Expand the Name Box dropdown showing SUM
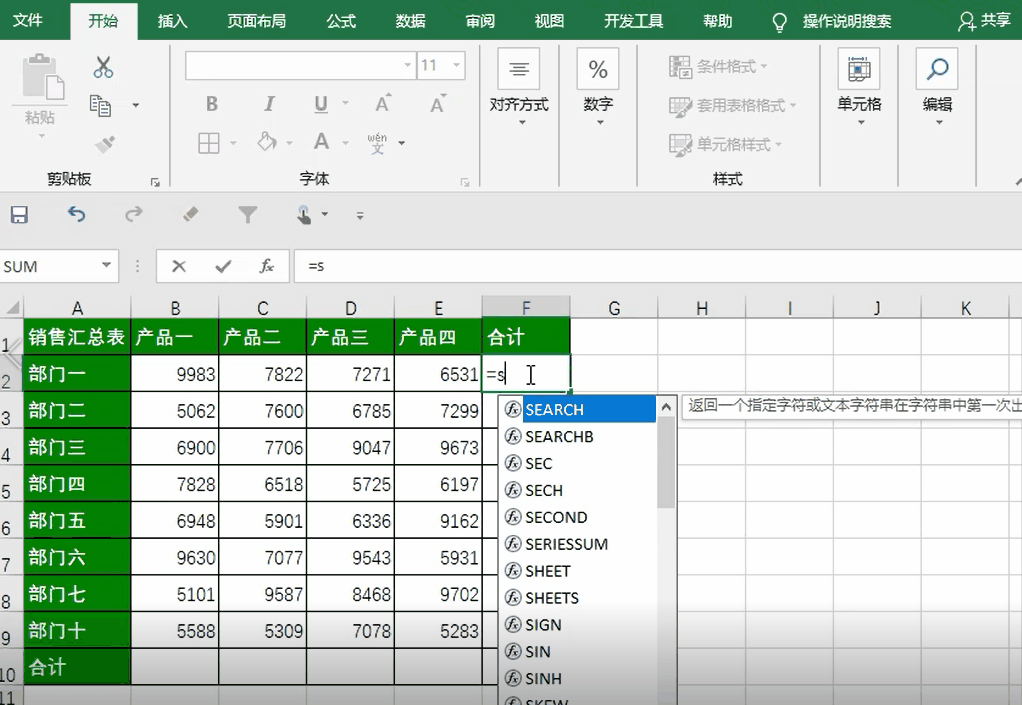The height and width of the screenshot is (705, 1022). click(106, 266)
